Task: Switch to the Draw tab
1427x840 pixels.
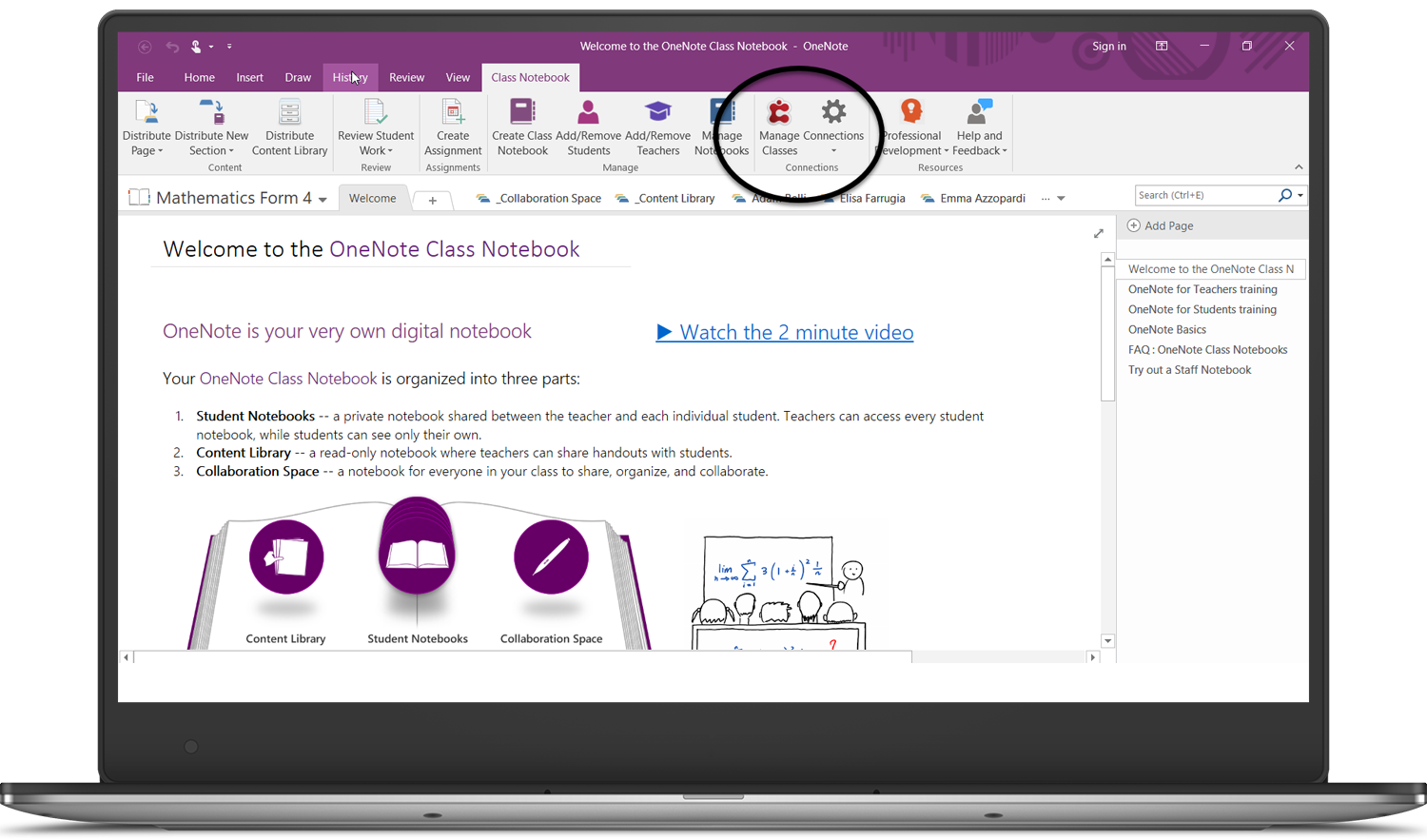Action: point(298,77)
